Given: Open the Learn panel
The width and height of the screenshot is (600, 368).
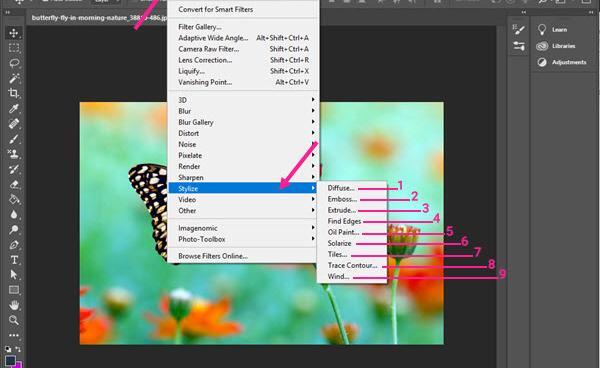Looking at the screenshot, I should coord(553,29).
